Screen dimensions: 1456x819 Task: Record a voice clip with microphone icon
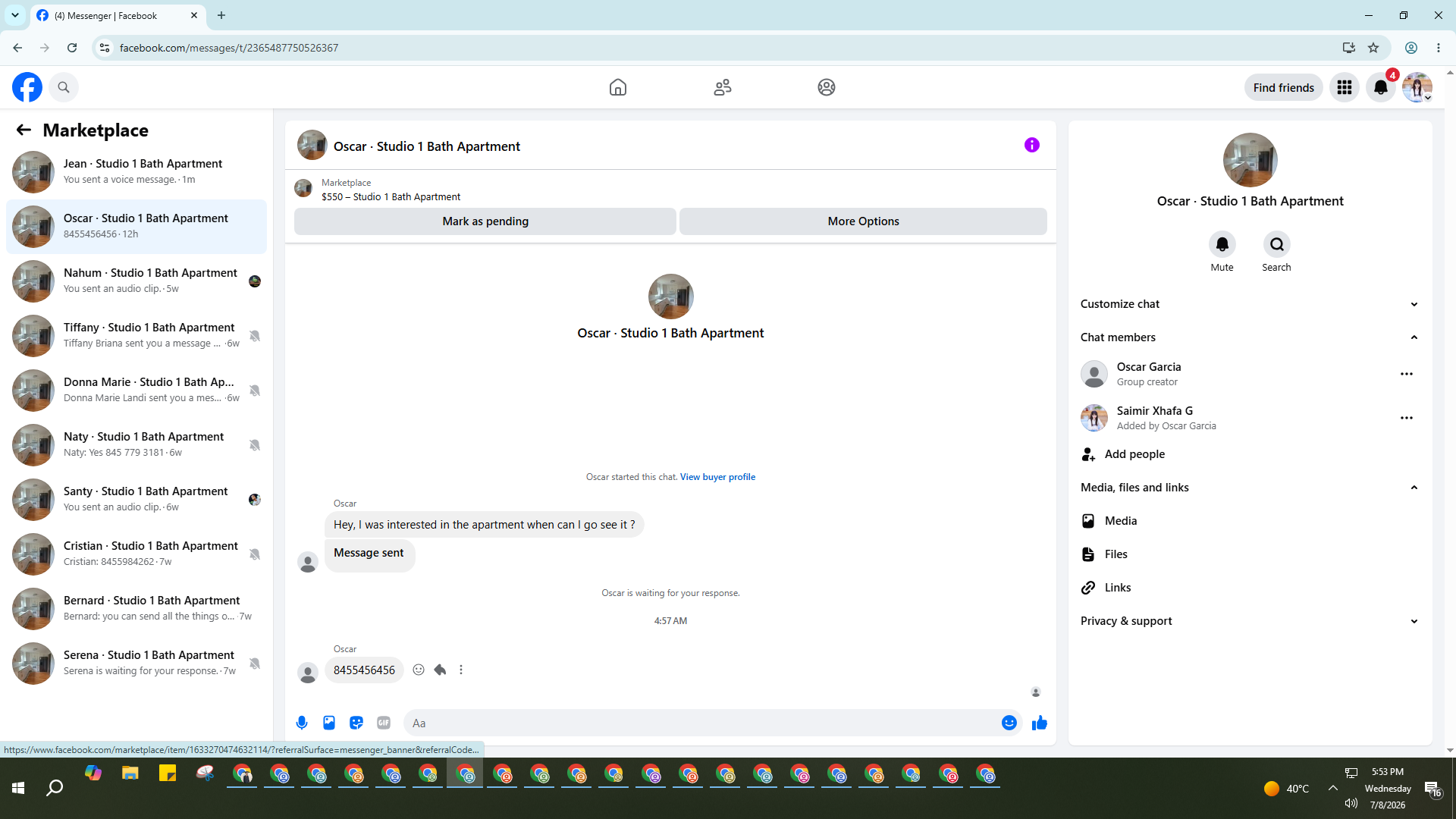tap(302, 723)
